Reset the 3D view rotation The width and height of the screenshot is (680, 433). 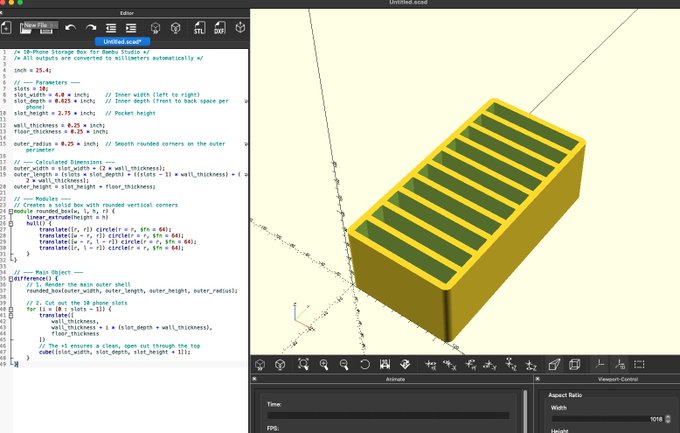click(x=365, y=364)
